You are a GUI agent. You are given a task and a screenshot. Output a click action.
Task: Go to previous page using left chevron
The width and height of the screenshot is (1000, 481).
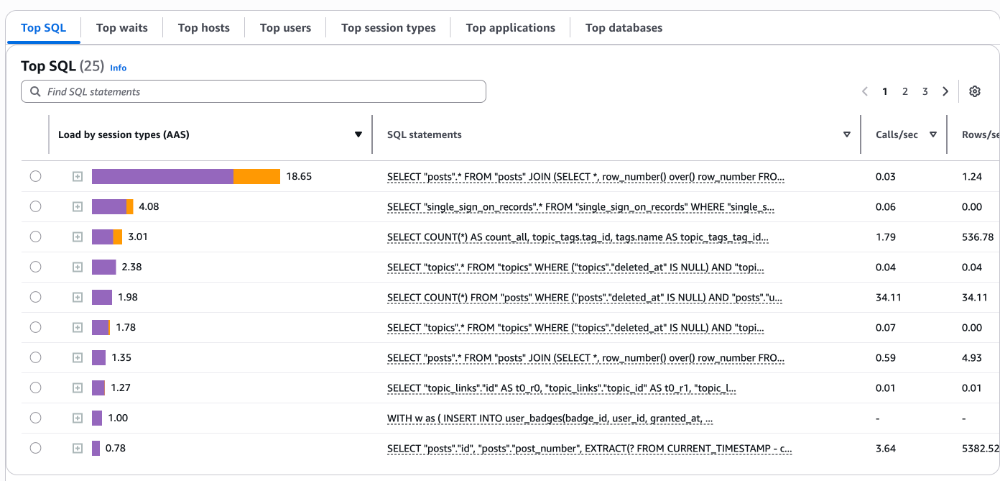tap(865, 91)
